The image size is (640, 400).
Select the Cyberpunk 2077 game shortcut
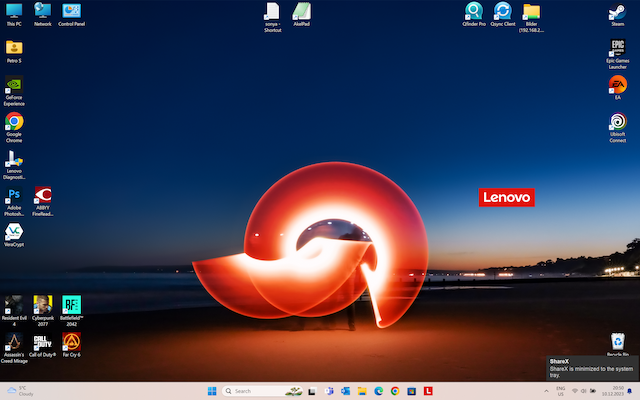point(43,304)
